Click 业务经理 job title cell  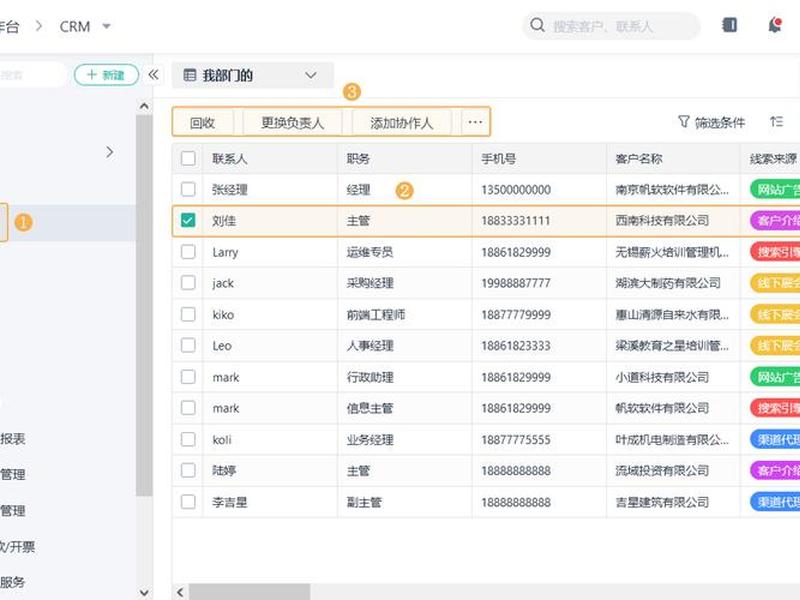coord(370,439)
